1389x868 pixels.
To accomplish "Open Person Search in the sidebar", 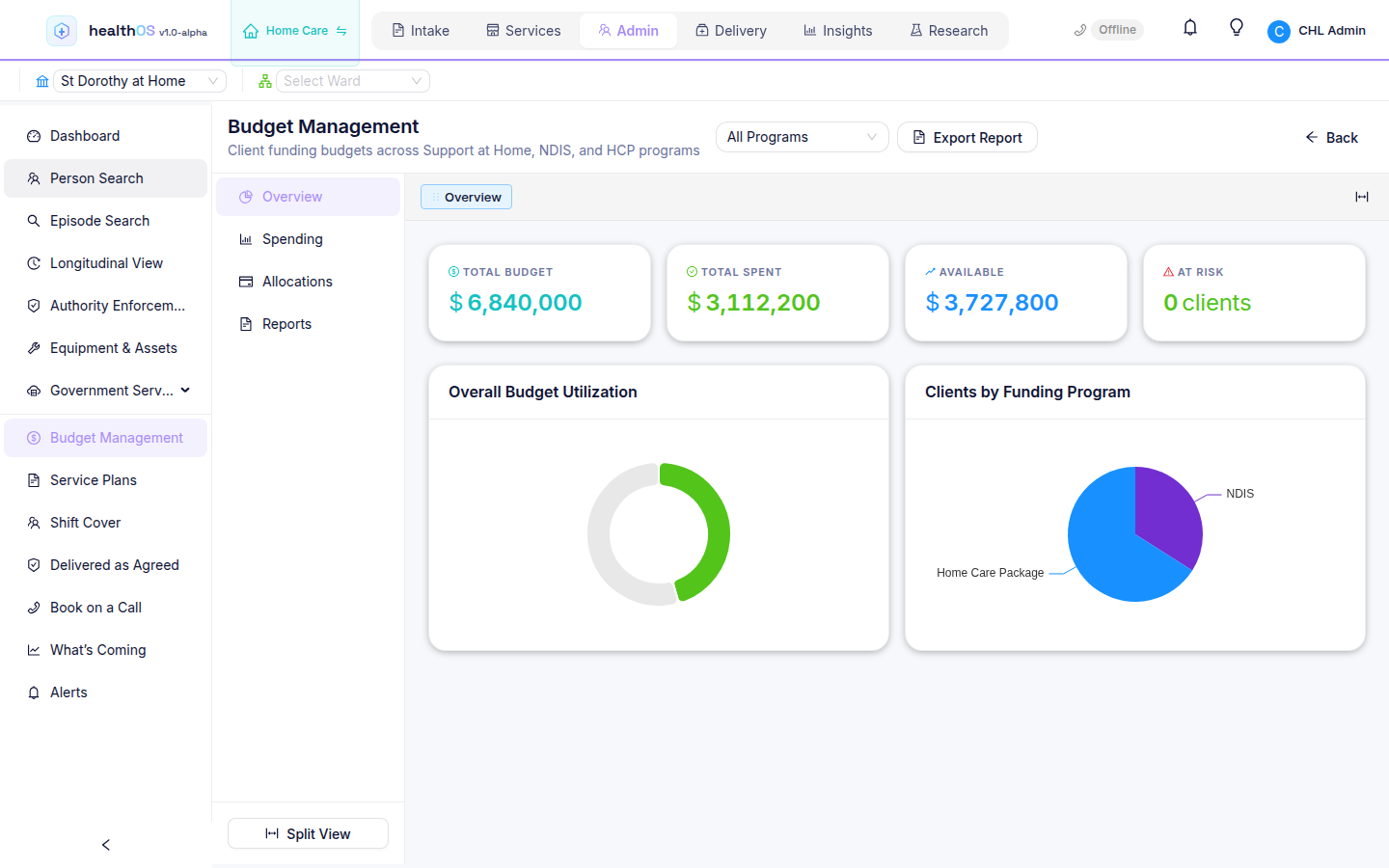I will click(106, 178).
